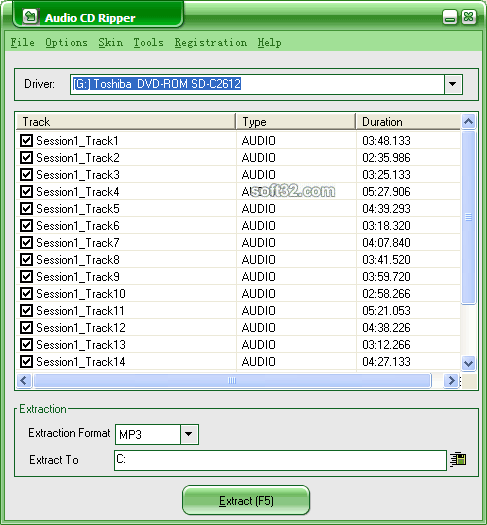Expand the Extraction Format dropdown arrow
Image resolution: width=487 pixels, height=525 pixels.
click(189, 434)
